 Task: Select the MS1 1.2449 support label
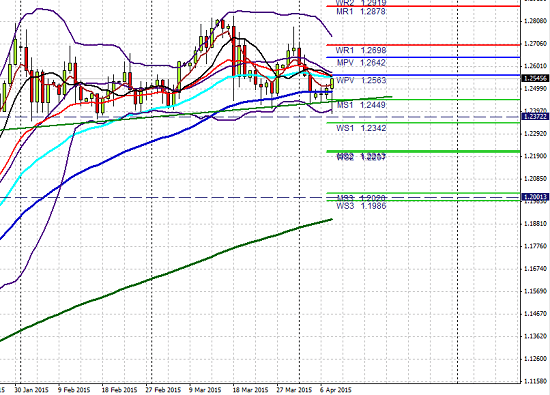(x=361, y=105)
